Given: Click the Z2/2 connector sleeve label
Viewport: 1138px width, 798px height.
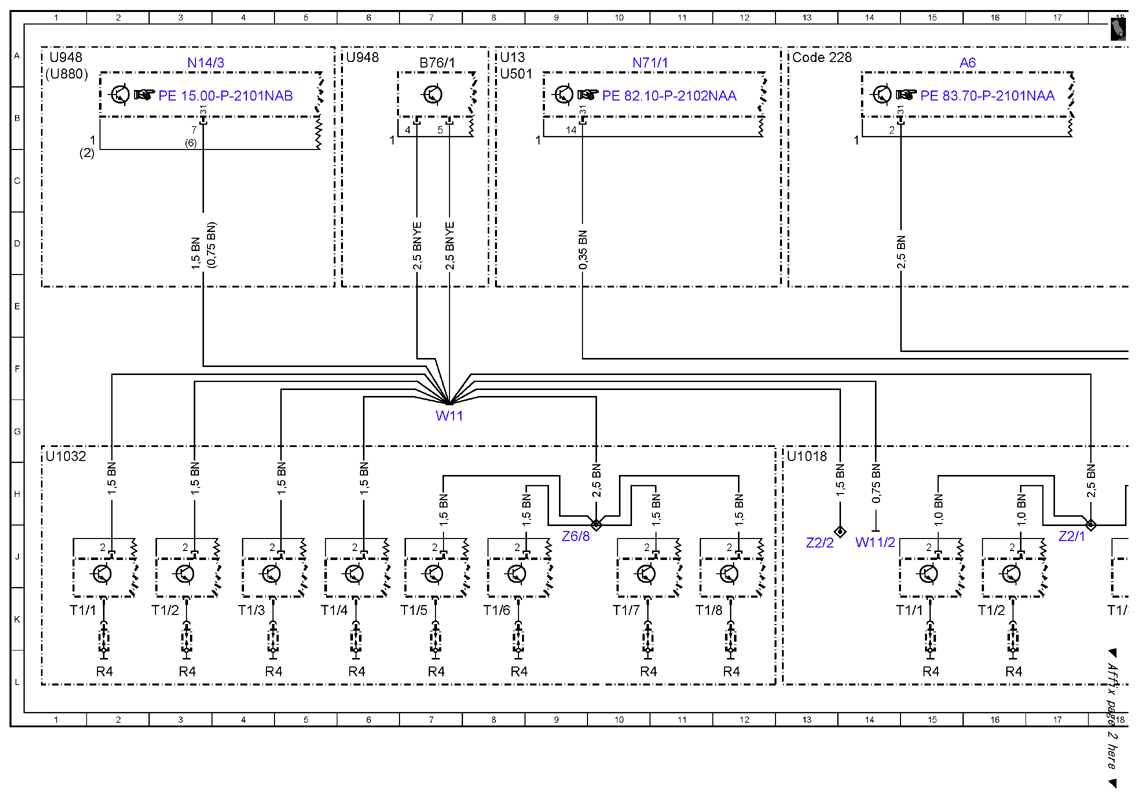Looking at the screenshot, I should [x=820, y=543].
